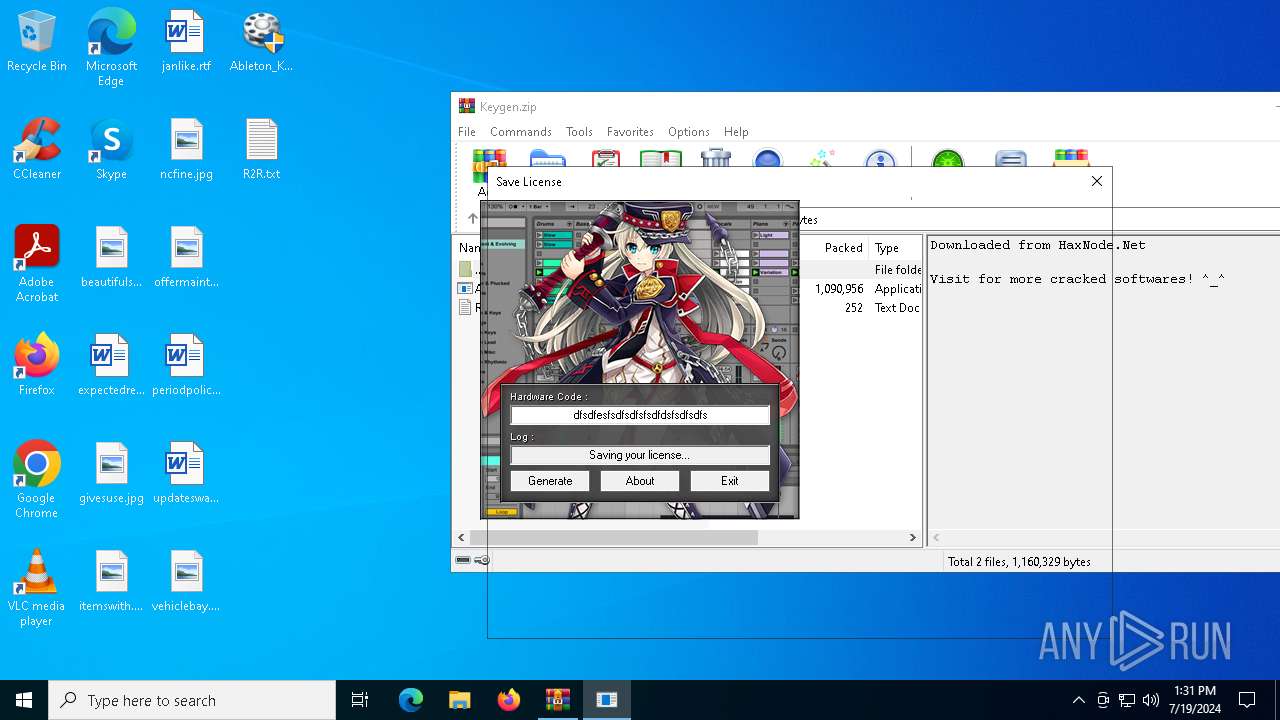
Task: Show hidden system tray icons
Action: click(x=1078, y=700)
